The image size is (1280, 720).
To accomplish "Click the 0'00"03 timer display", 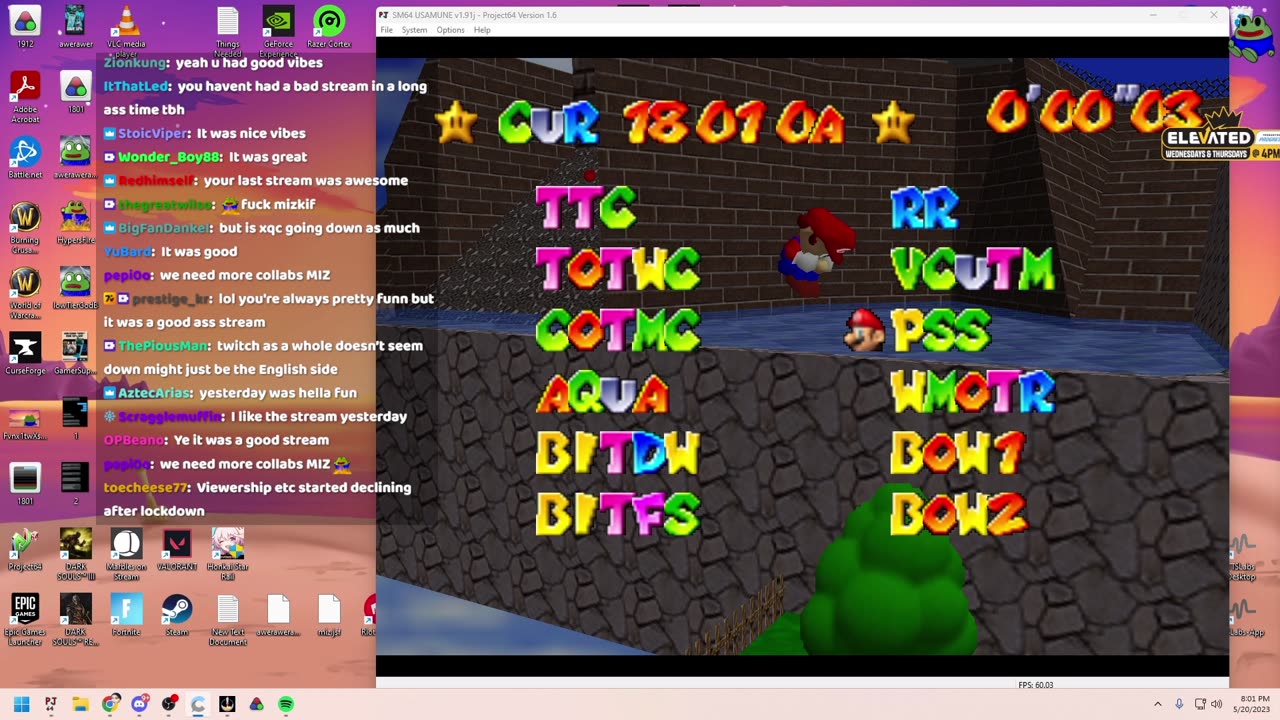I will coord(1093,112).
